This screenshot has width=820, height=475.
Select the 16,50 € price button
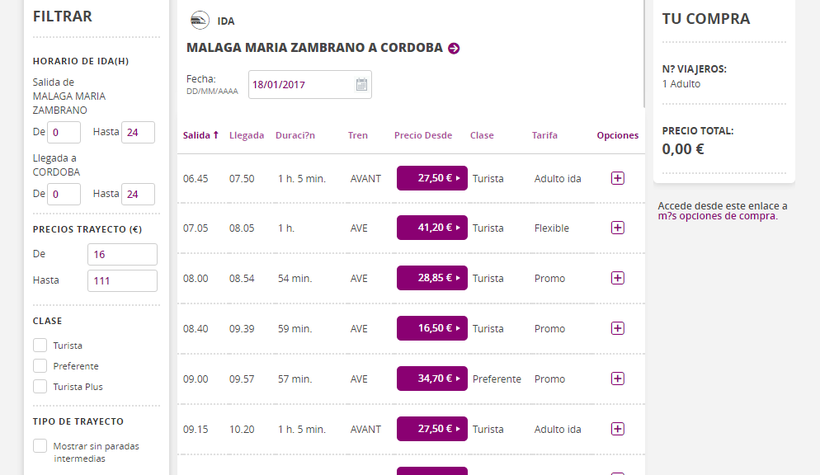432,328
